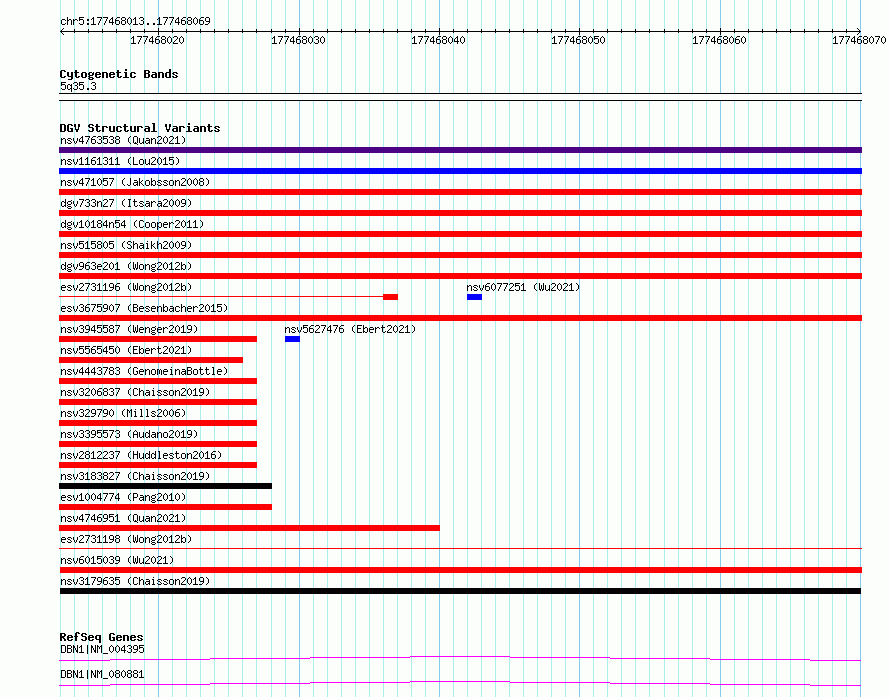This screenshot has height=697, width=890.
Task: Open nsv3206837 (Chaisson2019) variant
Action: tap(135, 392)
